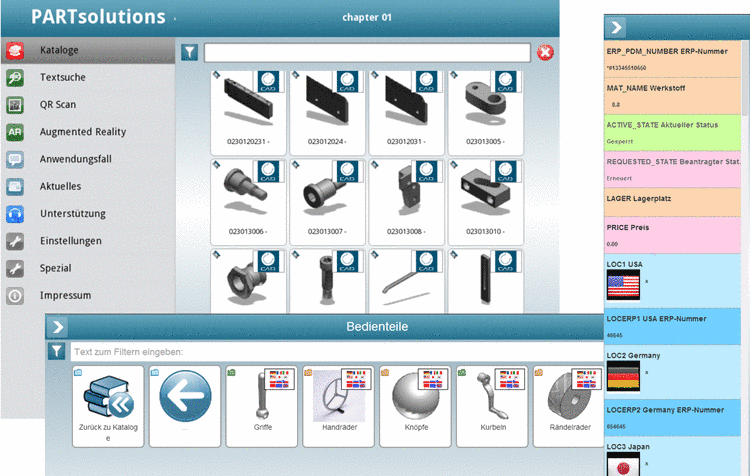Screen dimensions: 750x476
Task: Open part thumbnail 023013008
Action: [x=407, y=202]
